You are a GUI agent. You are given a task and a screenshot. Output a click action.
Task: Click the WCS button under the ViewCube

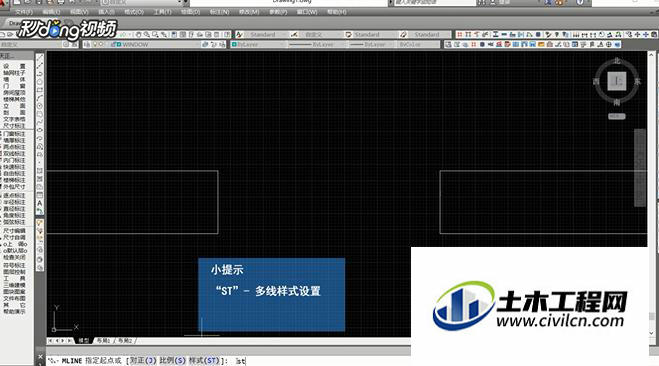tap(617, 116)
